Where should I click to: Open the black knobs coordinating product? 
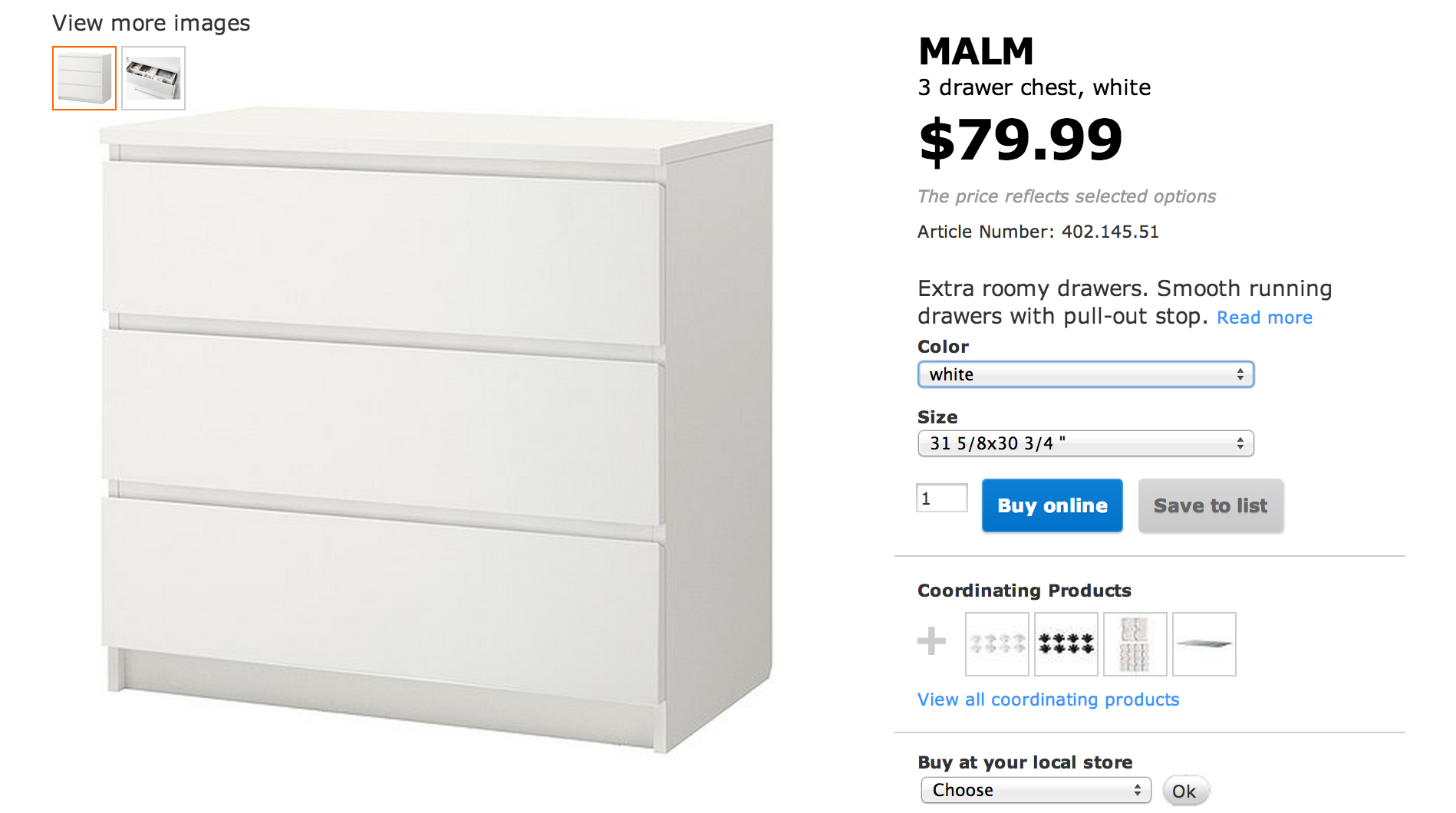click(x=1066, y=644)
